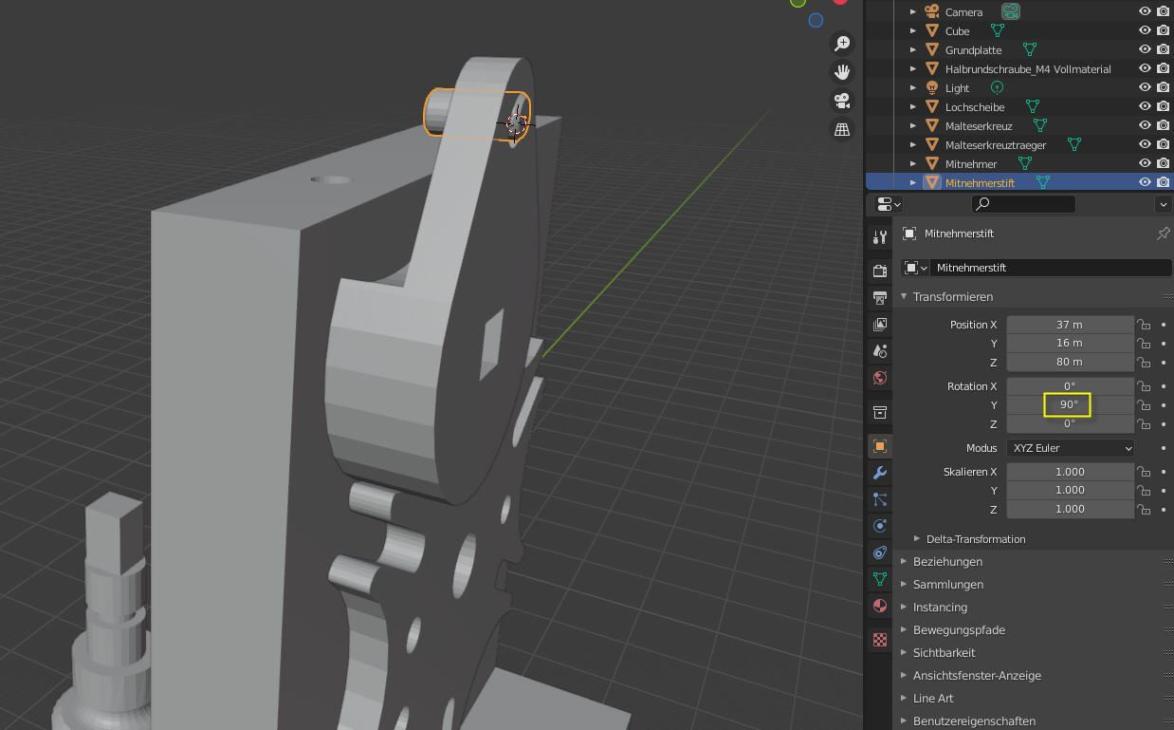Open the Collection properties tab icon

click(x=880, y=413)
